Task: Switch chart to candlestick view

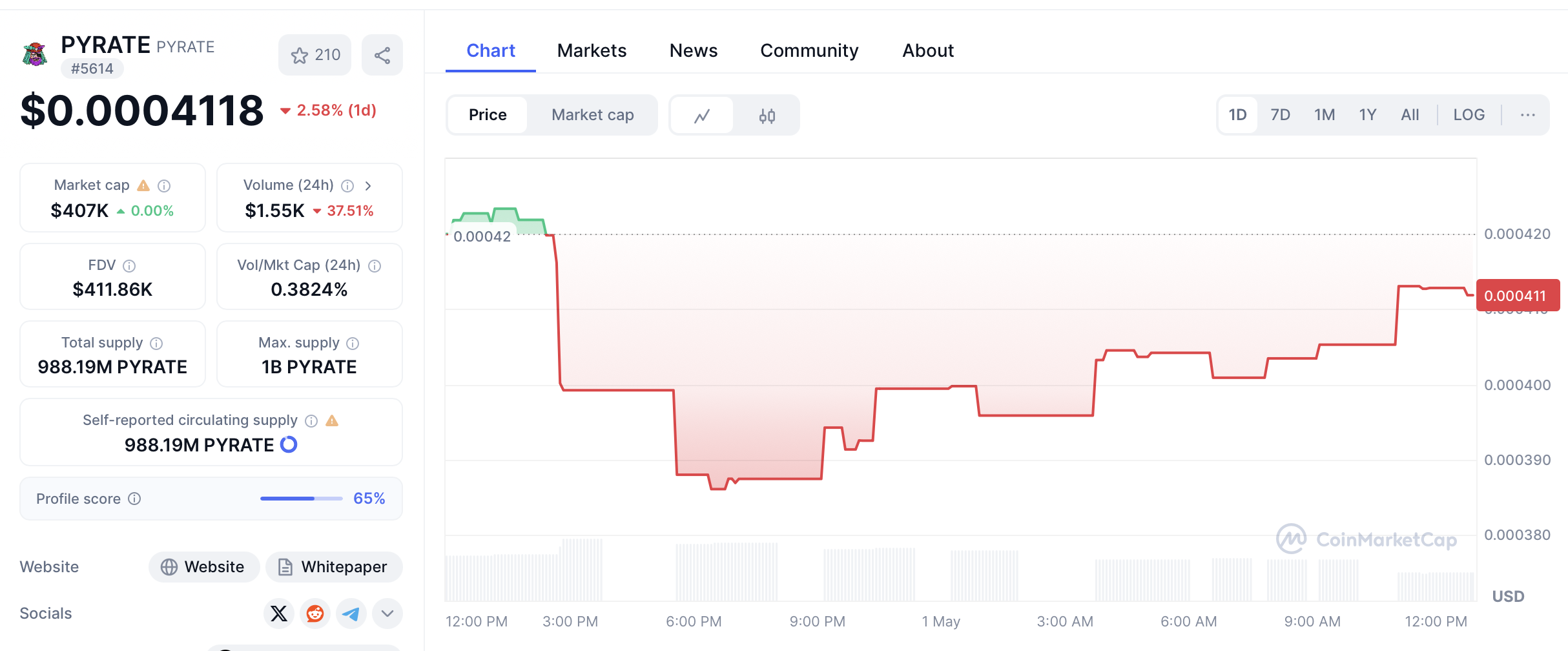Action: point(767,116)
